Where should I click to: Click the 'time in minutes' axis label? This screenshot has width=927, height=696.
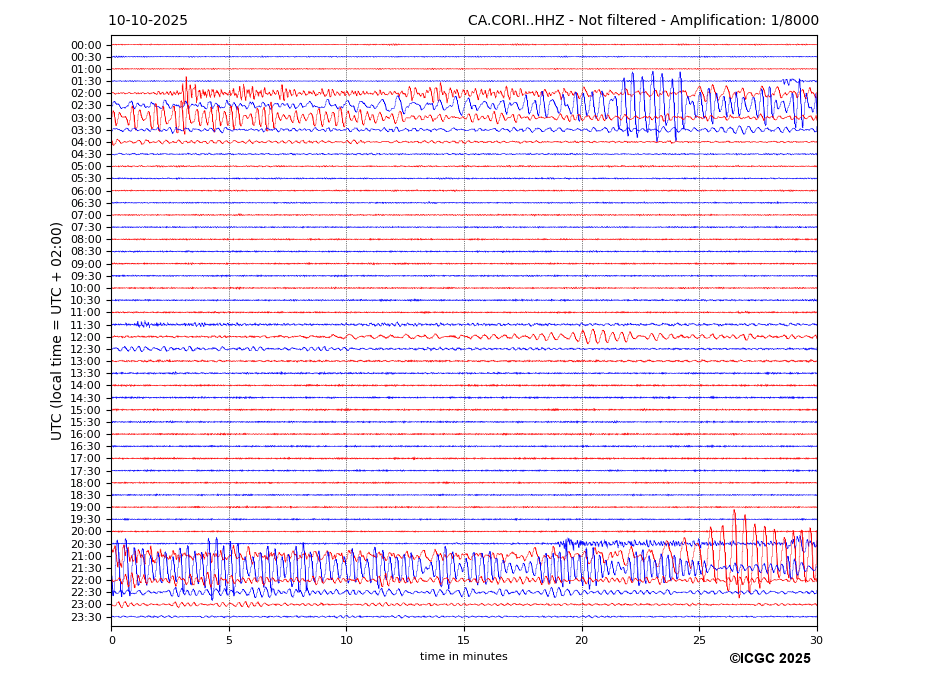pyautogui.click(x=463, y=657)
